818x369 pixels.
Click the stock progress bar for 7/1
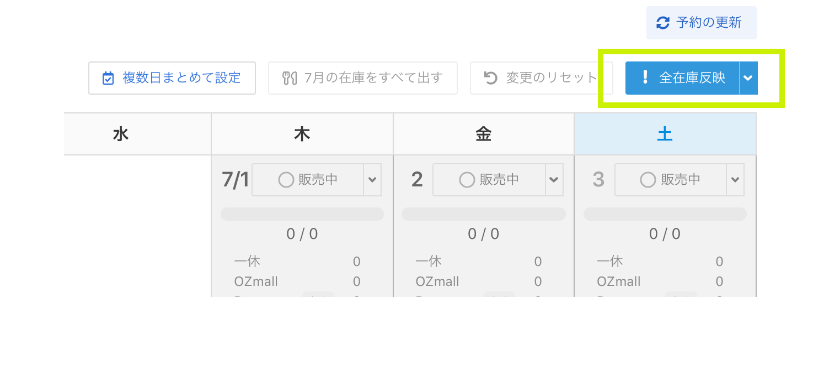pyautogui.click(x=302, y=214)
